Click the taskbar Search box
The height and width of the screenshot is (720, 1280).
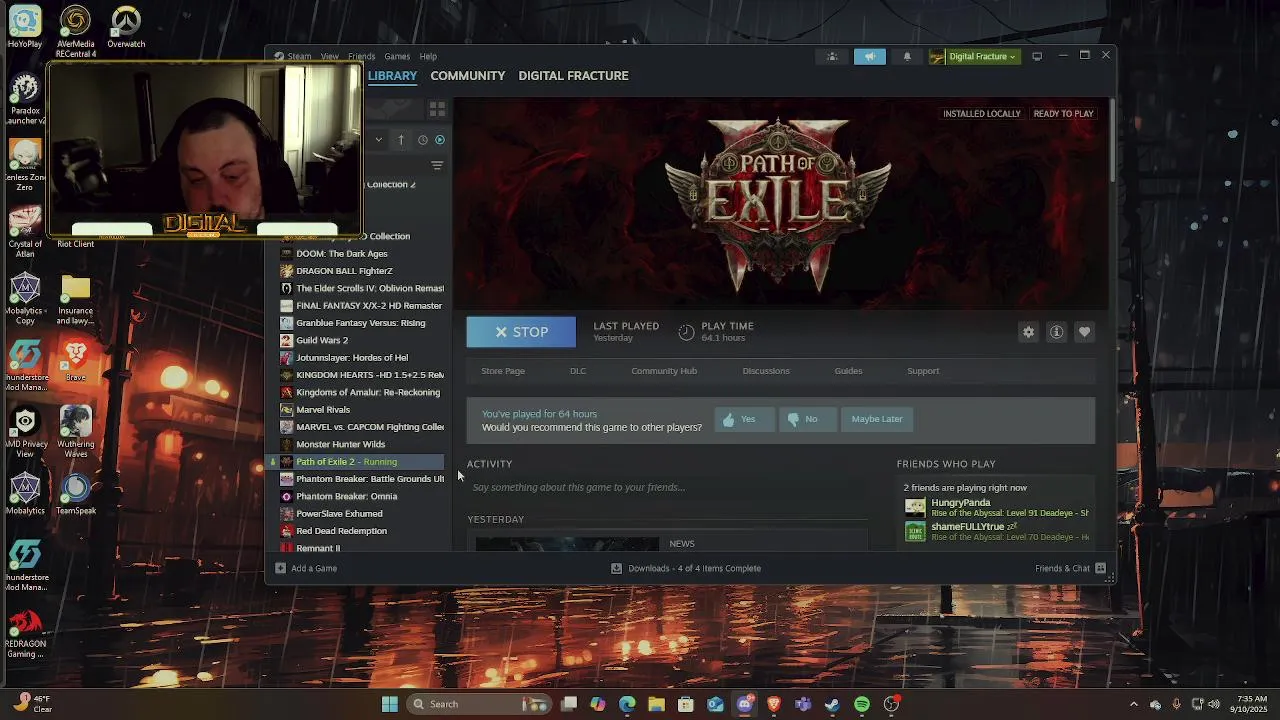478,704
